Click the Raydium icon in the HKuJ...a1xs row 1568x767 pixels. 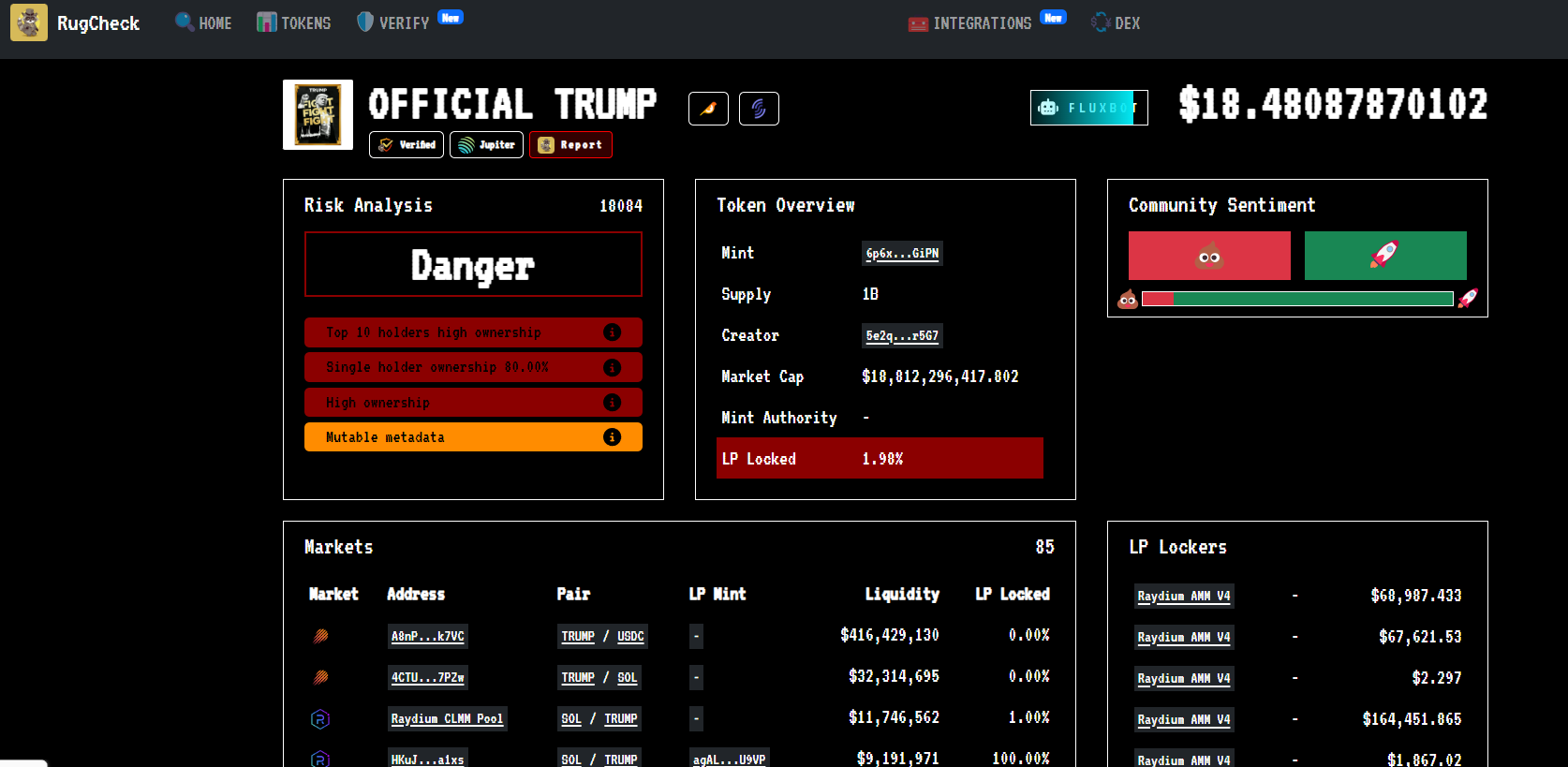(x=320, y=759)
